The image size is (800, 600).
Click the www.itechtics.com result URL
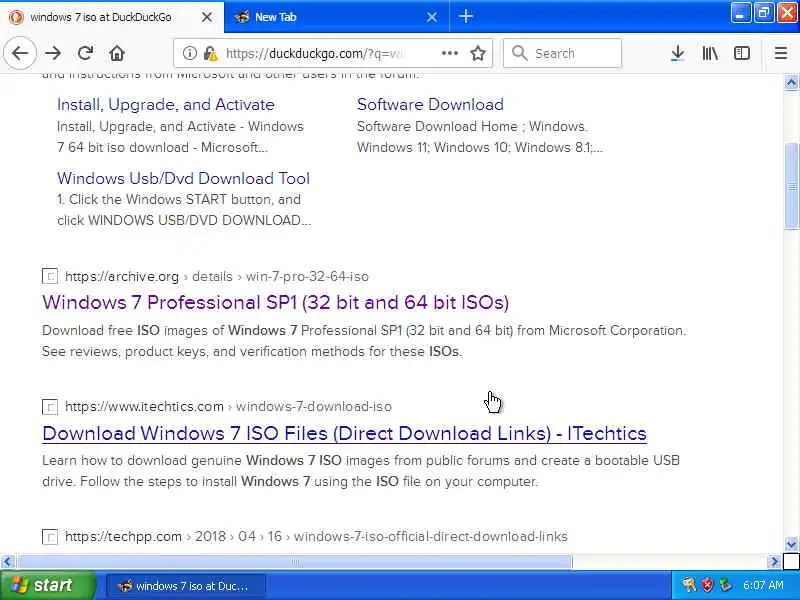pyautogui.click(x=228, y=407)
